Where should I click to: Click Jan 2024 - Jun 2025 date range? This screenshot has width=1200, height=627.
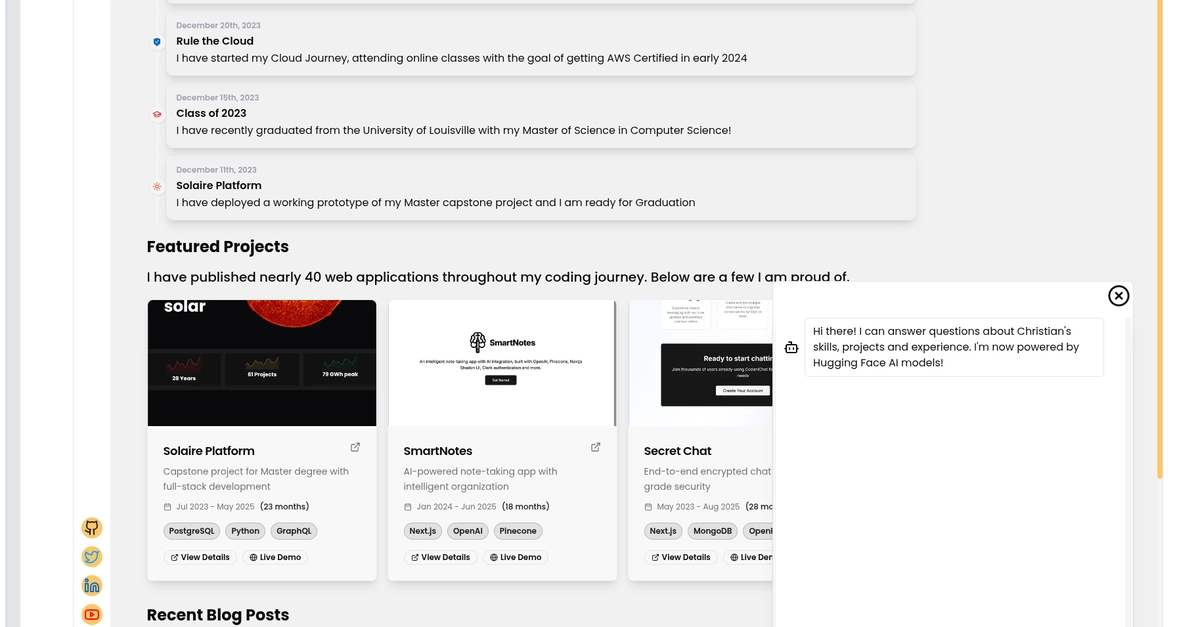(456, 507)
